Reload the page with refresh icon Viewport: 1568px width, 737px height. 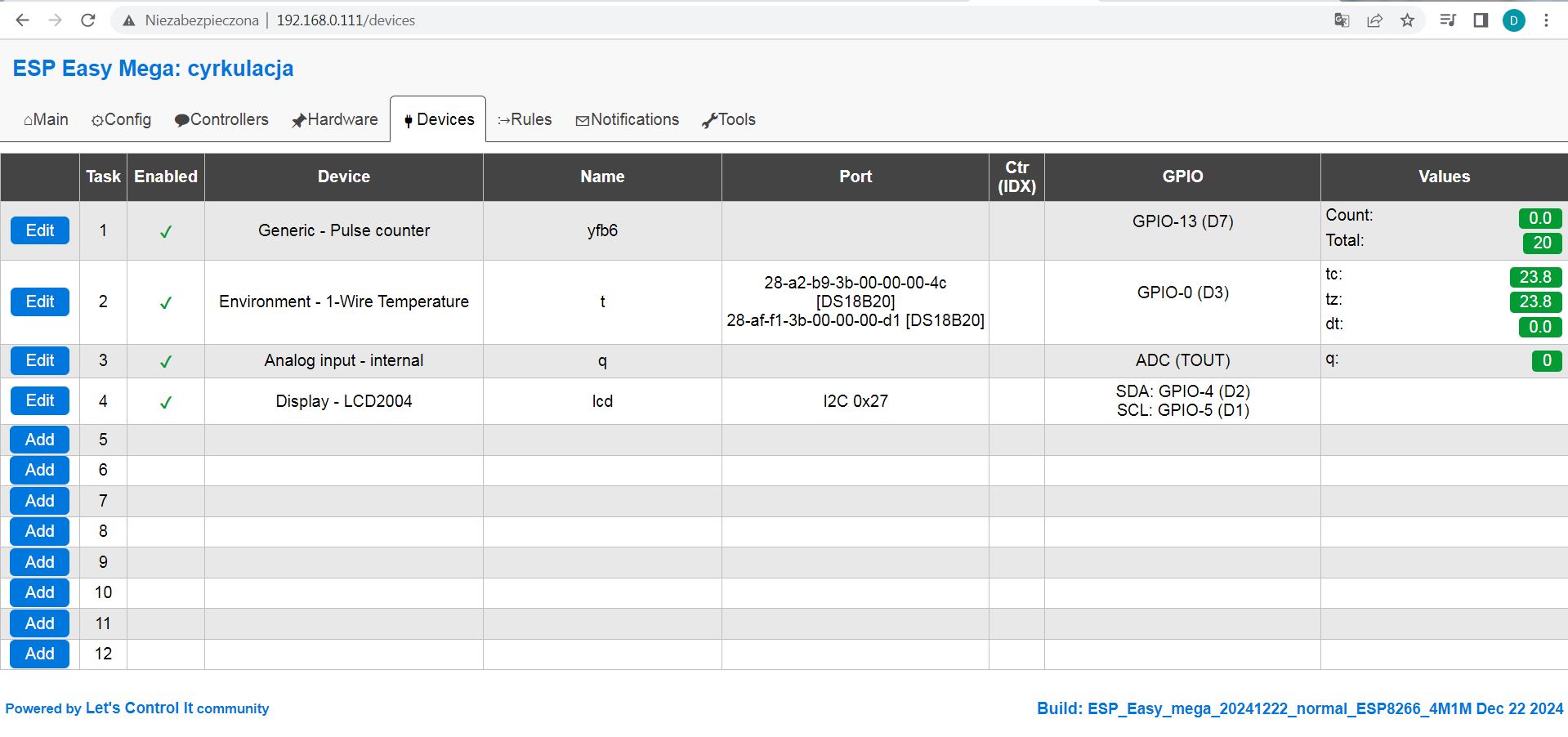(x=88, y=20)
